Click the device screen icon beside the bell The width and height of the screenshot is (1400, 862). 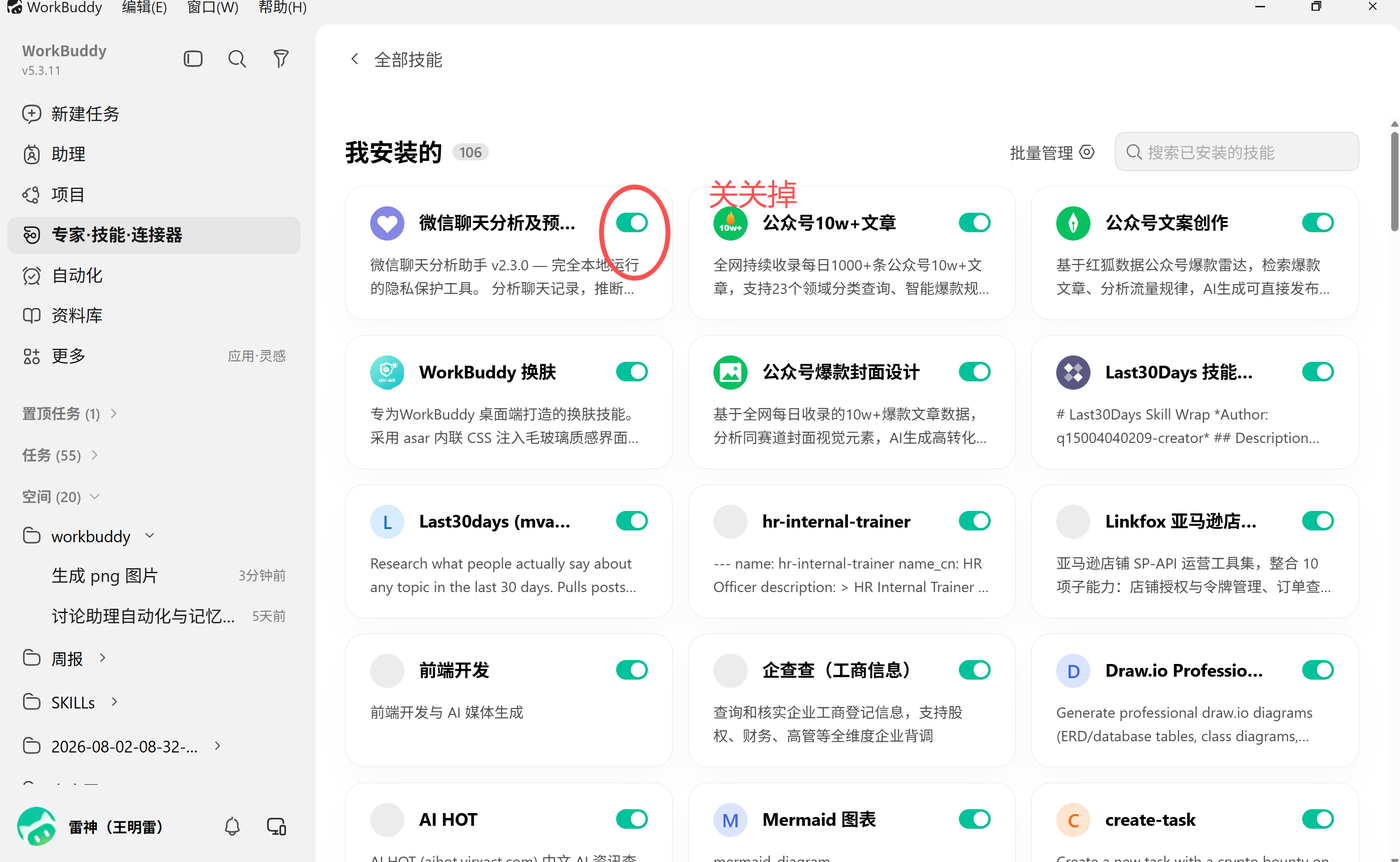coord(277,826)
